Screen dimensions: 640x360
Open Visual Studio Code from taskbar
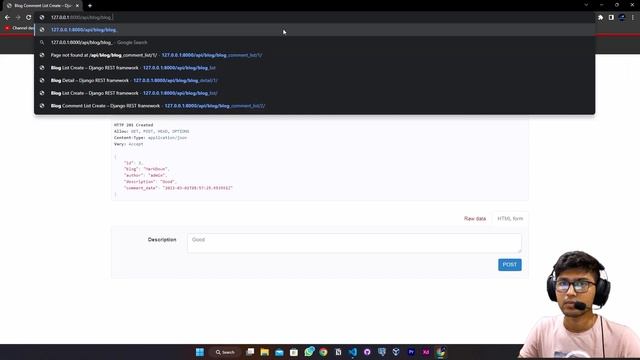coord(353,352)
